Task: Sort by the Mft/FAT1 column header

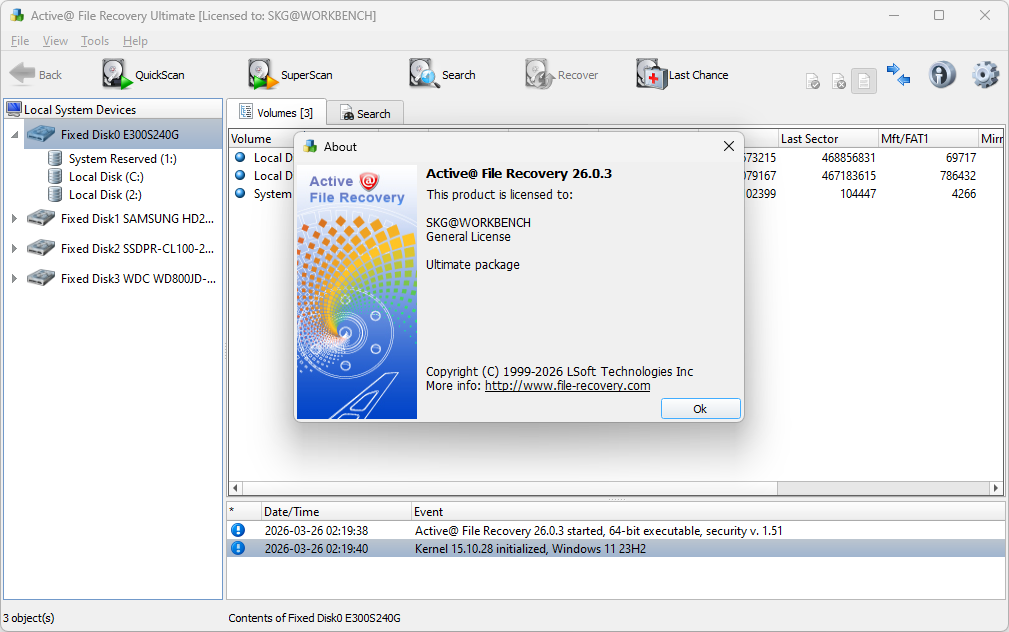Action: pos(928,138)
